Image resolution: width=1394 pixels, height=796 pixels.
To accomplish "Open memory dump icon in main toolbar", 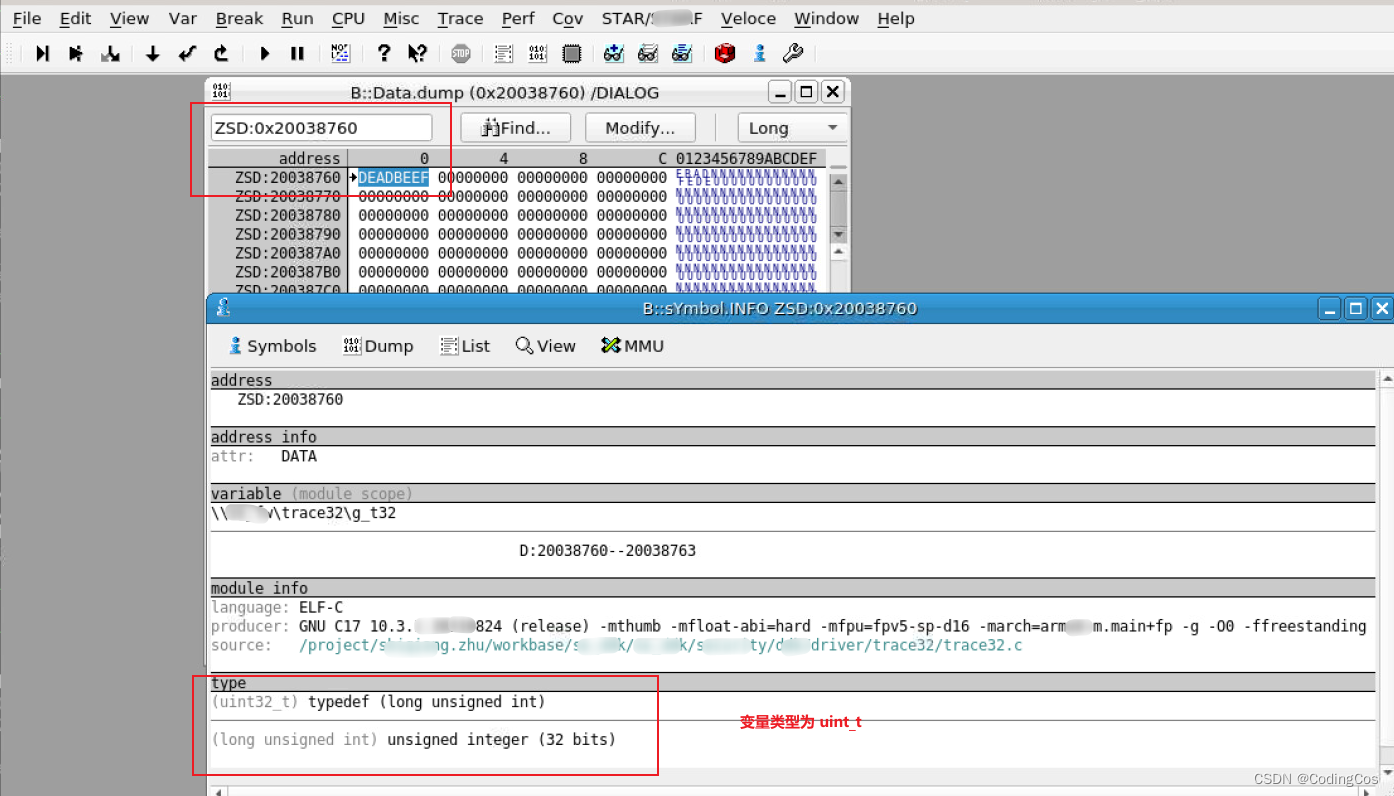I will [538, 53].
